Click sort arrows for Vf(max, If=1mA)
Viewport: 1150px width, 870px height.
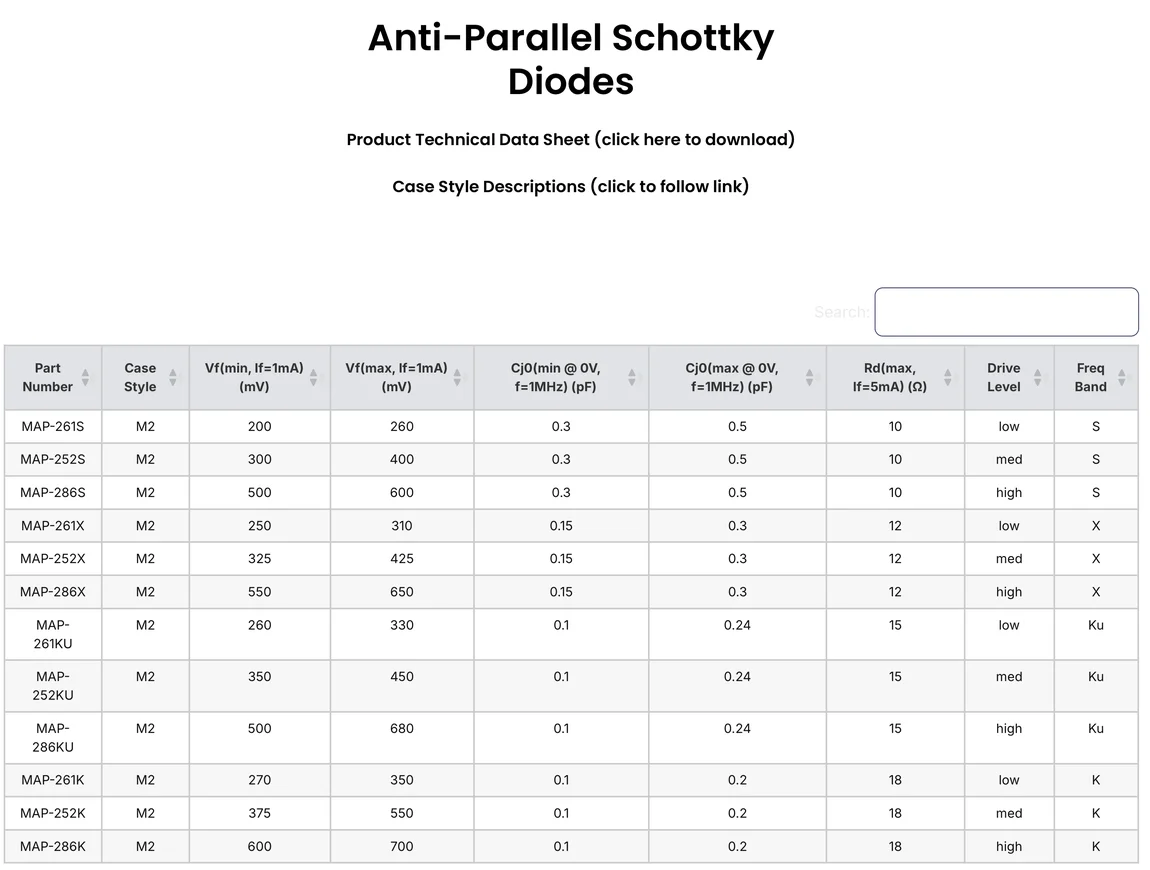click(457, 377)
